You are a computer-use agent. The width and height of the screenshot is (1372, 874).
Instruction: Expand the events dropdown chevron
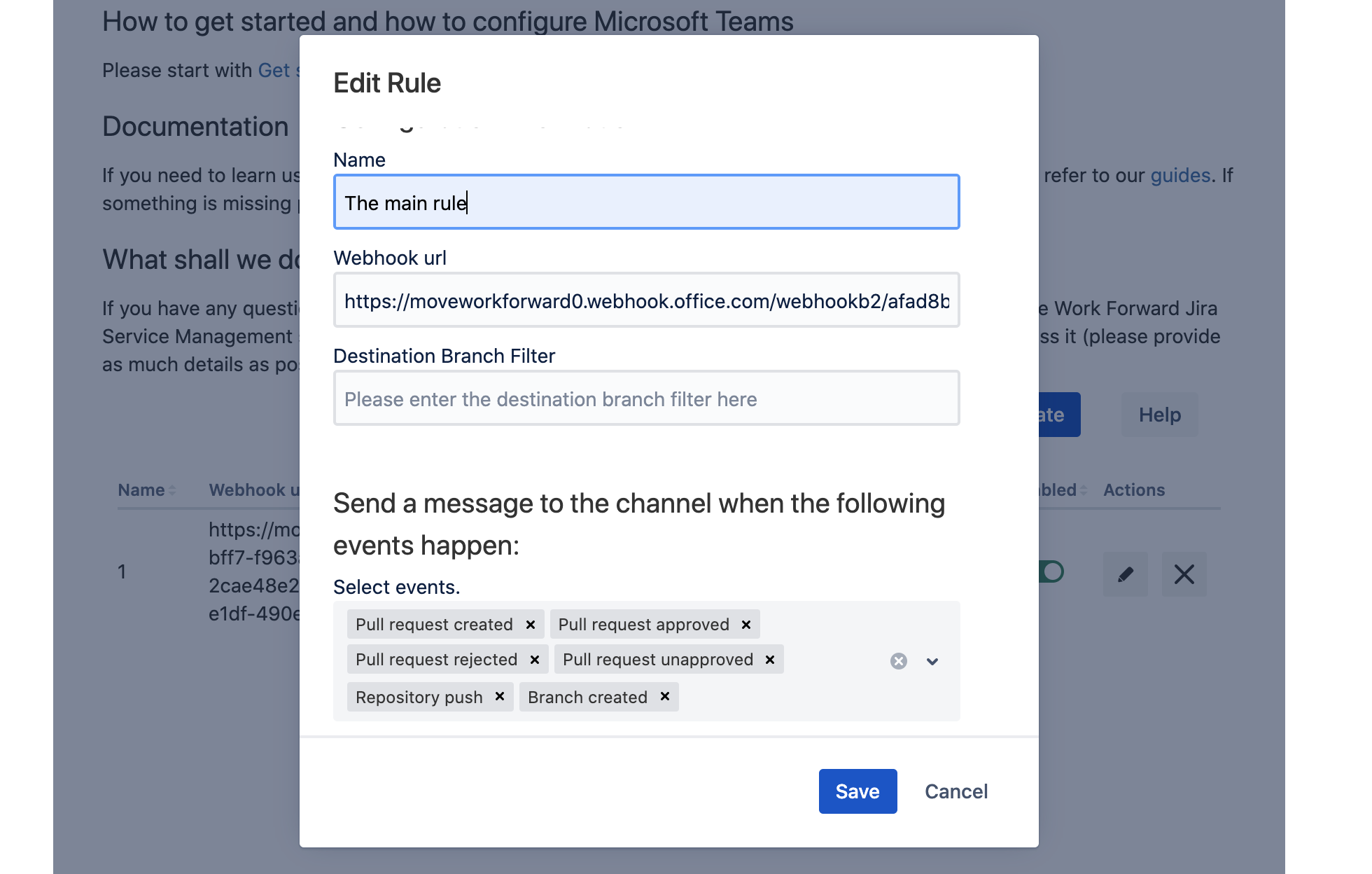(x=932, y=661)
